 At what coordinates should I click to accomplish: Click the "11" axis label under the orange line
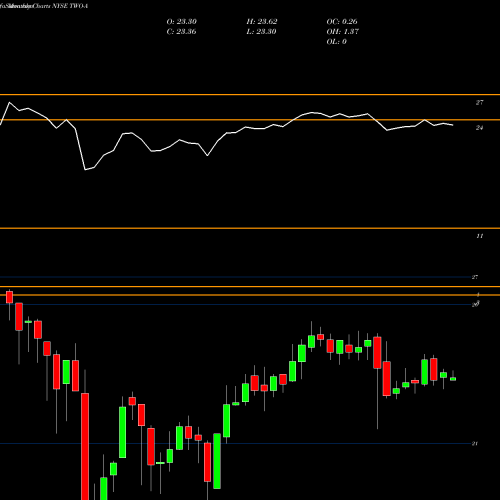coord(479,236)
